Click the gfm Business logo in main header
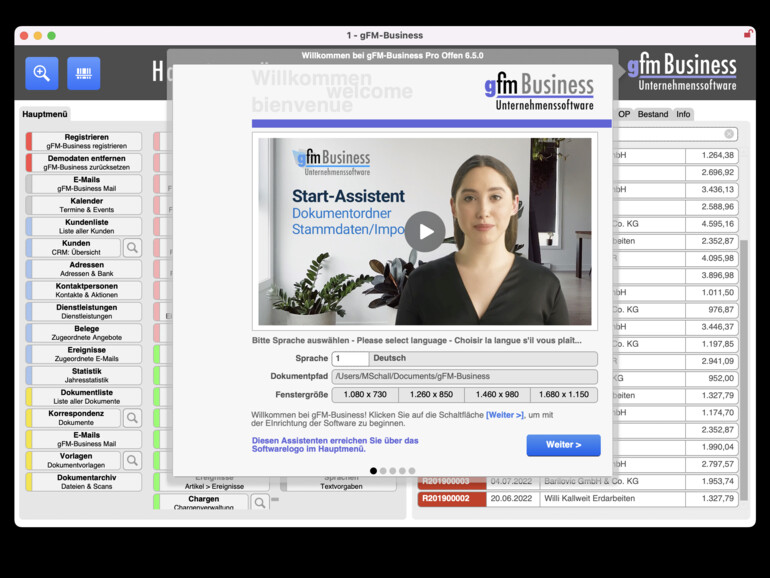Image resolution: width=770 pixels, height=578 pixels. 682,72
